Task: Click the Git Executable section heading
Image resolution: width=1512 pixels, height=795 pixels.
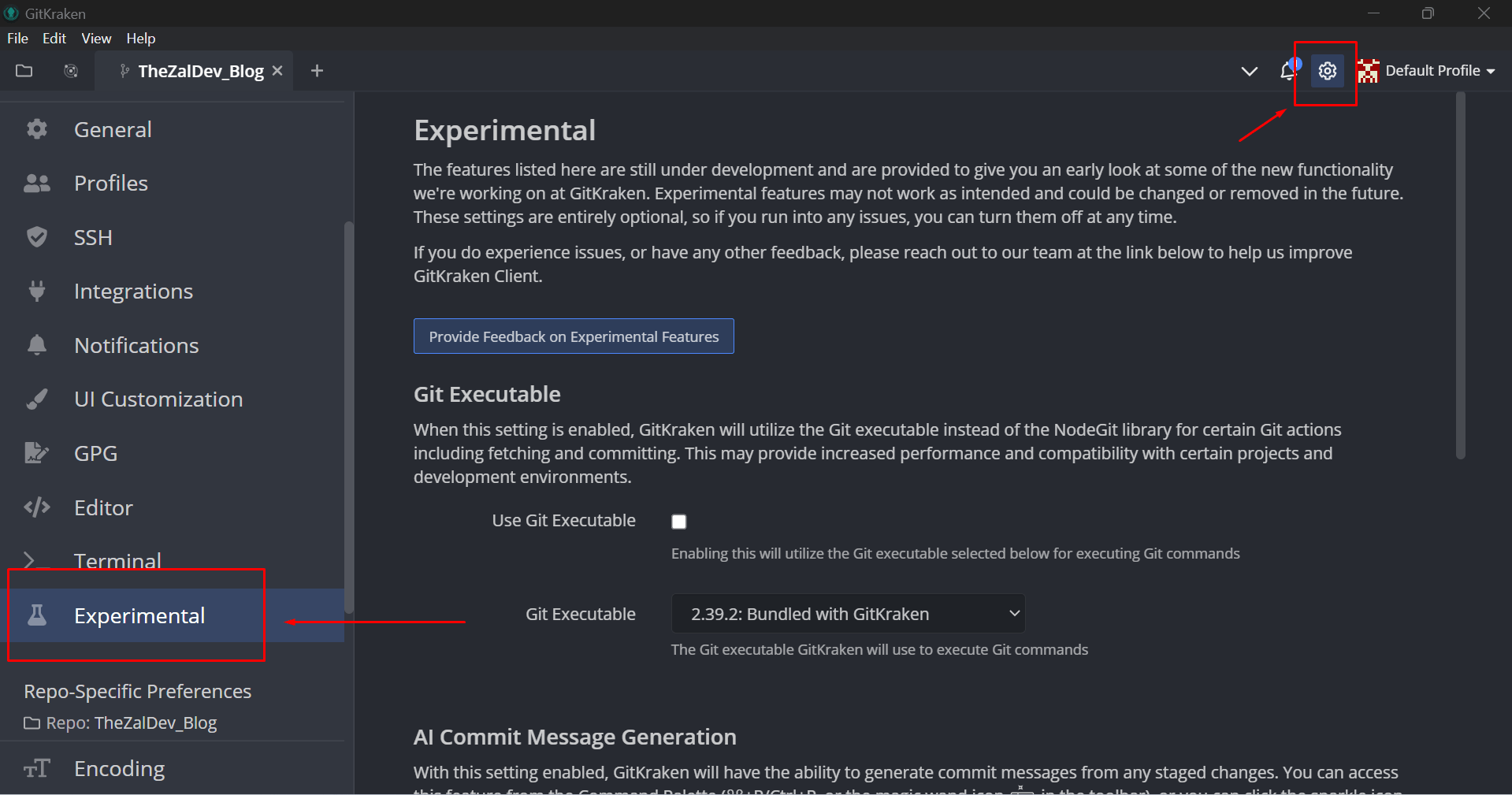Action: tap(487, 394)
